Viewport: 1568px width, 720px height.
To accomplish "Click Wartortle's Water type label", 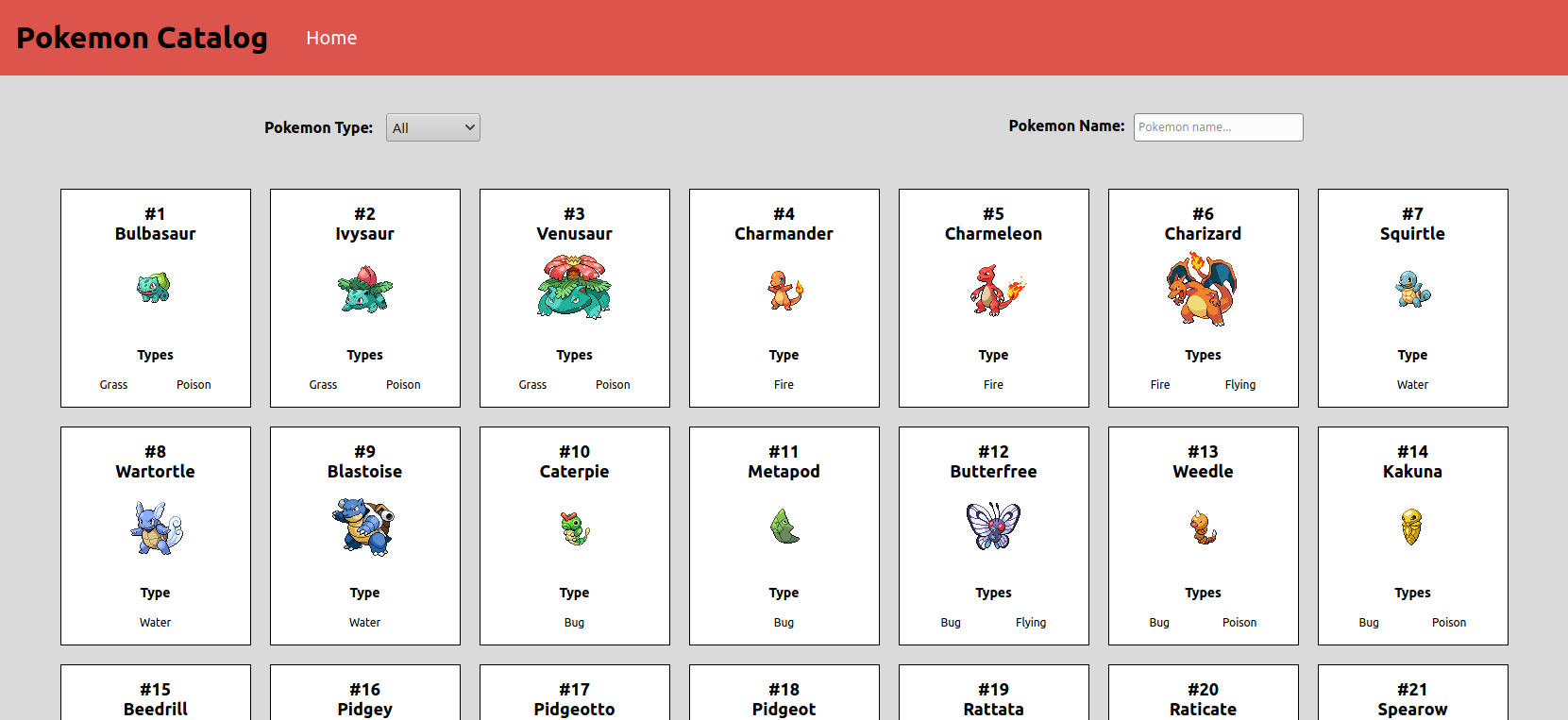I will coord(156,623).
